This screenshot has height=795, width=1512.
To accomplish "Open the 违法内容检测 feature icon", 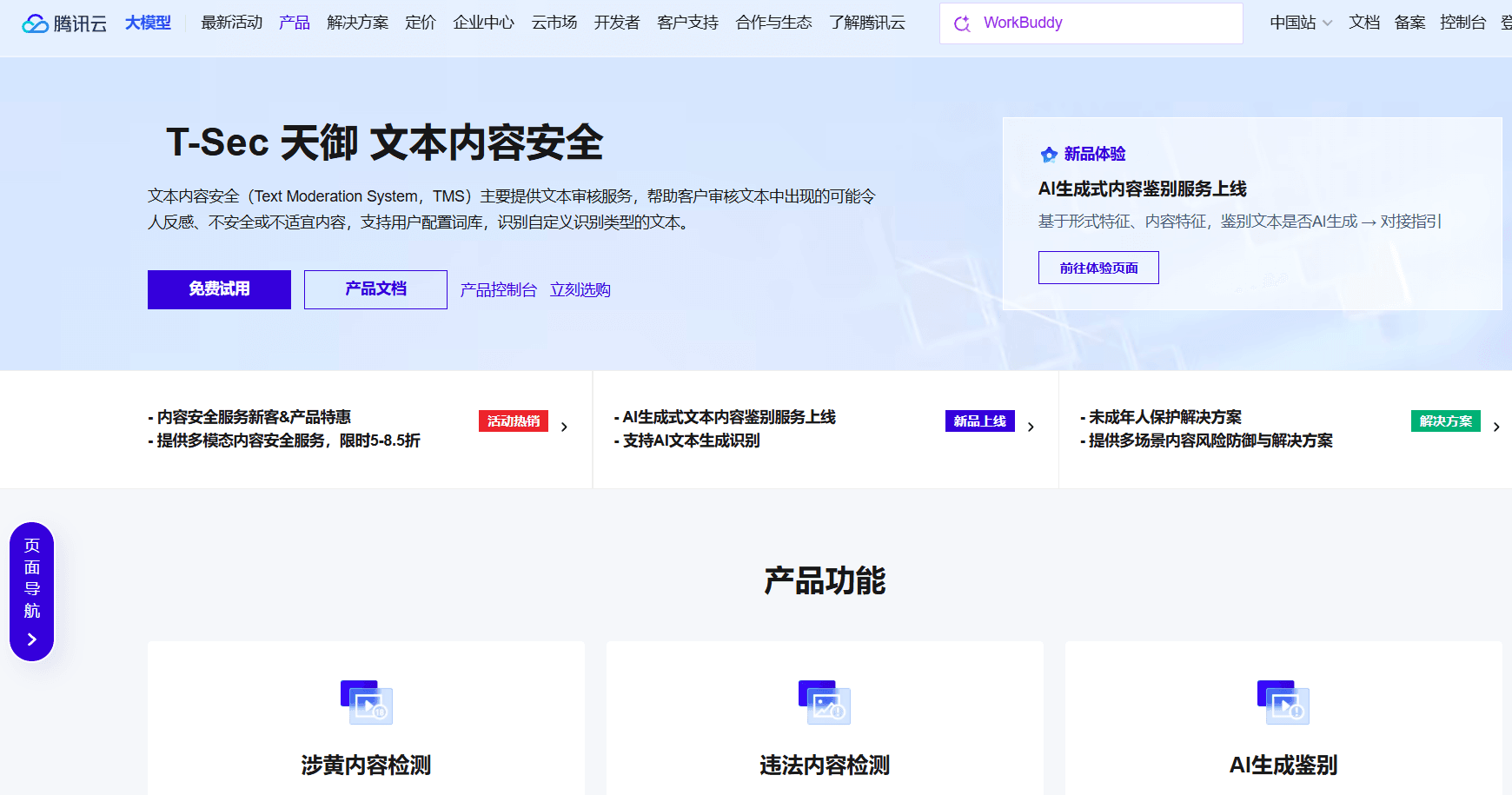I will click(x=825, y=702).
